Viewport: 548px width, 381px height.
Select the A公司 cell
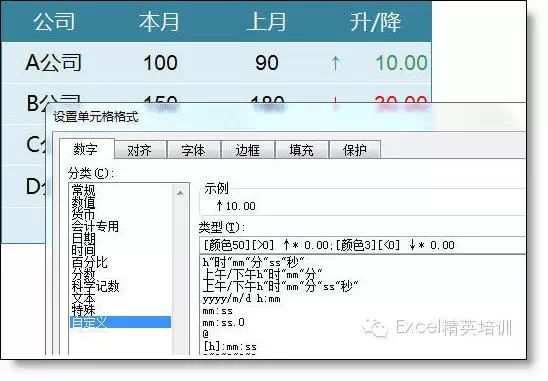coord(54,63)
